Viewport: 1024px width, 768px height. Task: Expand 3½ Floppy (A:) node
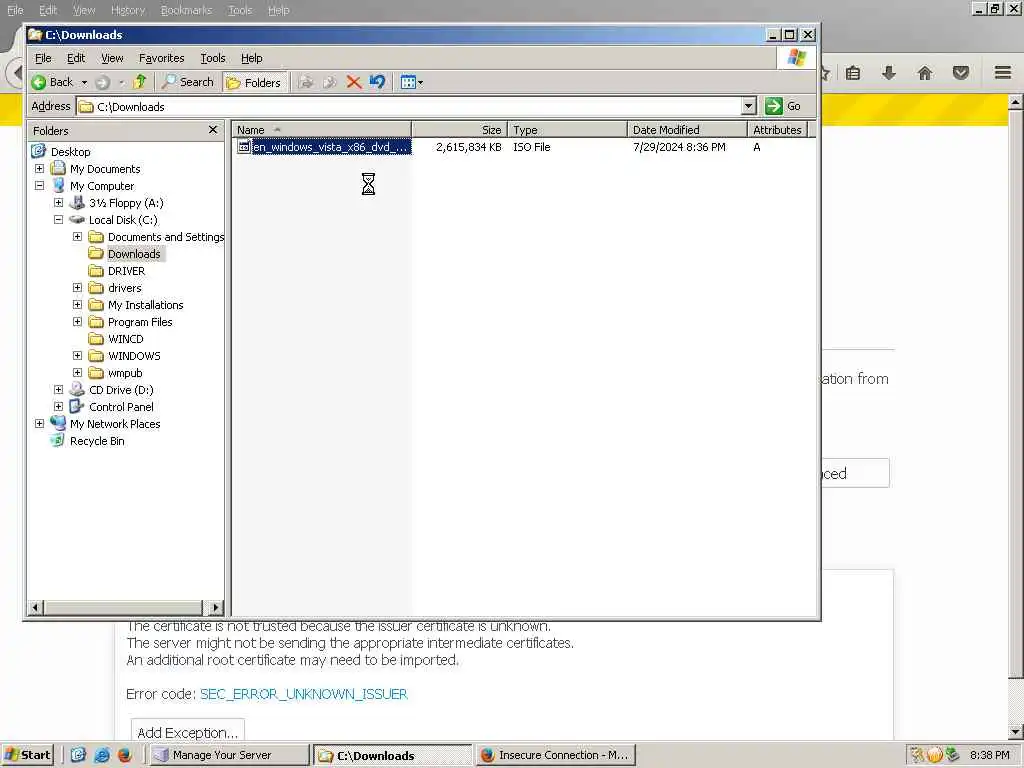click(58, 202)
